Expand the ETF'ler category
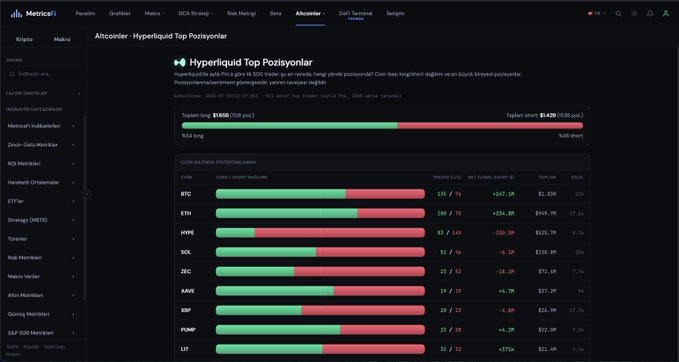This screenshot has height=362, width=679. coord(42,201)
